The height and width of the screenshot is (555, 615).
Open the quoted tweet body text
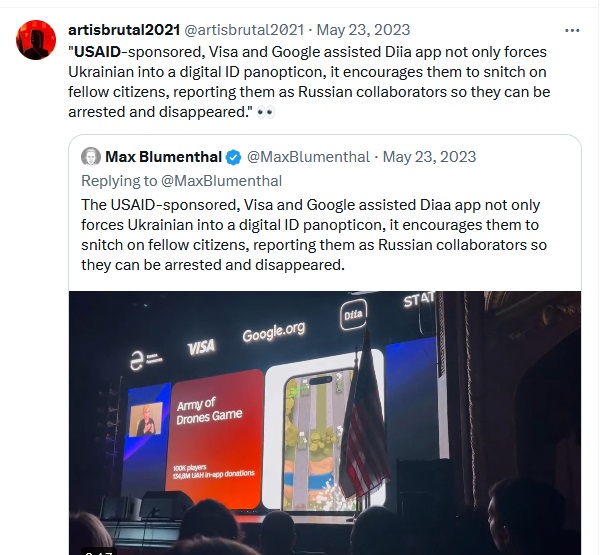(x=314, y=235)
